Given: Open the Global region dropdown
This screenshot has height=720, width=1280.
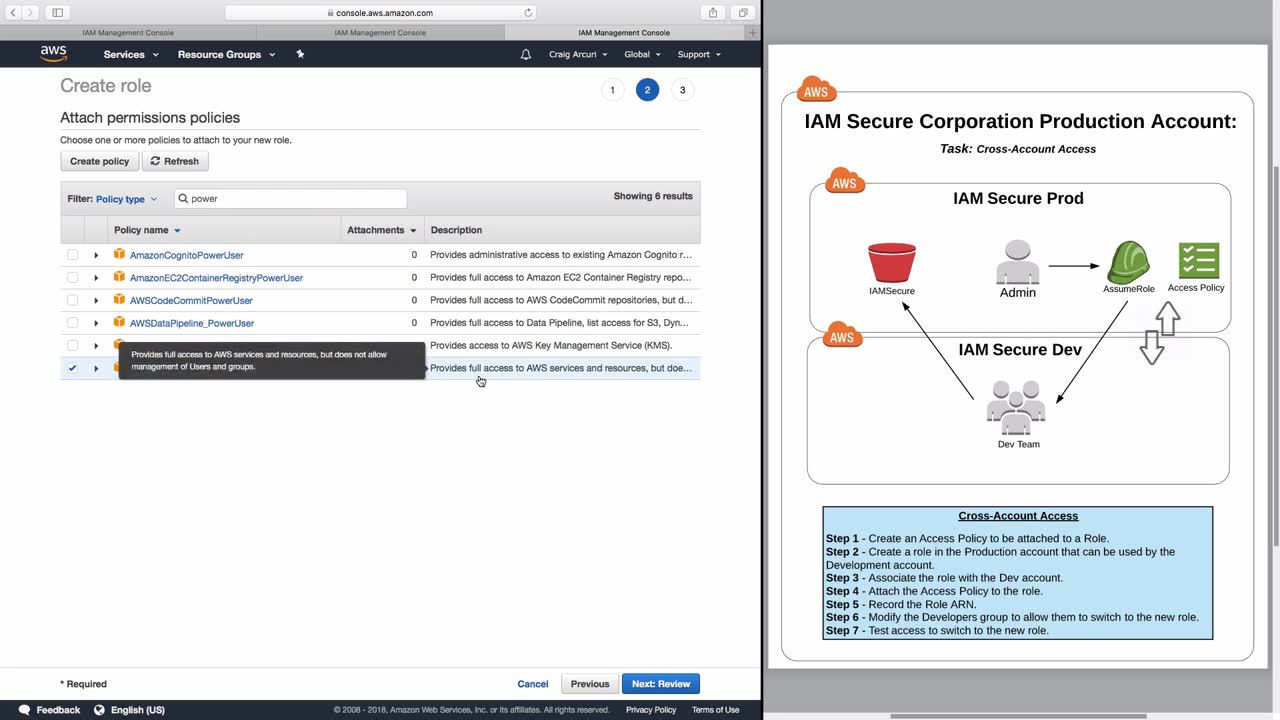Looking at the screenshot, I should [642, 54].
